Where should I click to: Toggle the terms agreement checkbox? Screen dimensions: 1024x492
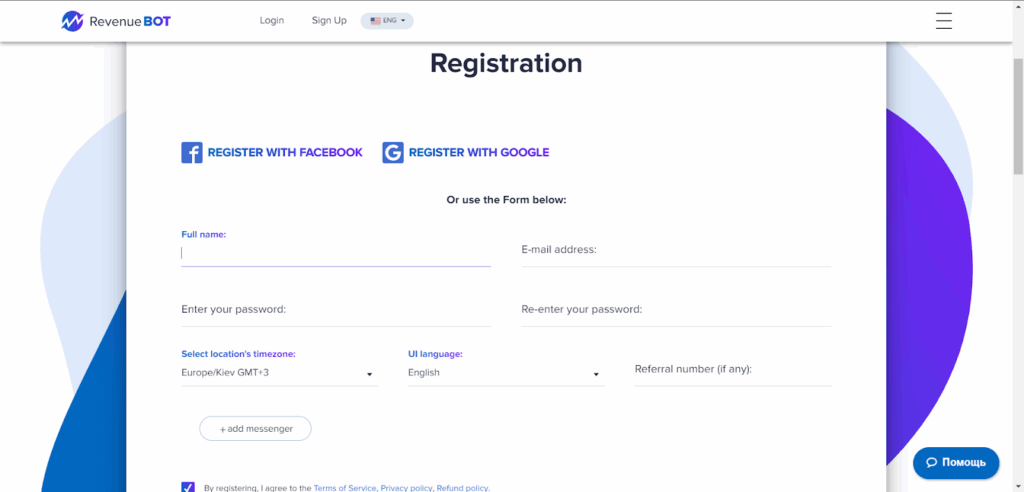point(188,487)
